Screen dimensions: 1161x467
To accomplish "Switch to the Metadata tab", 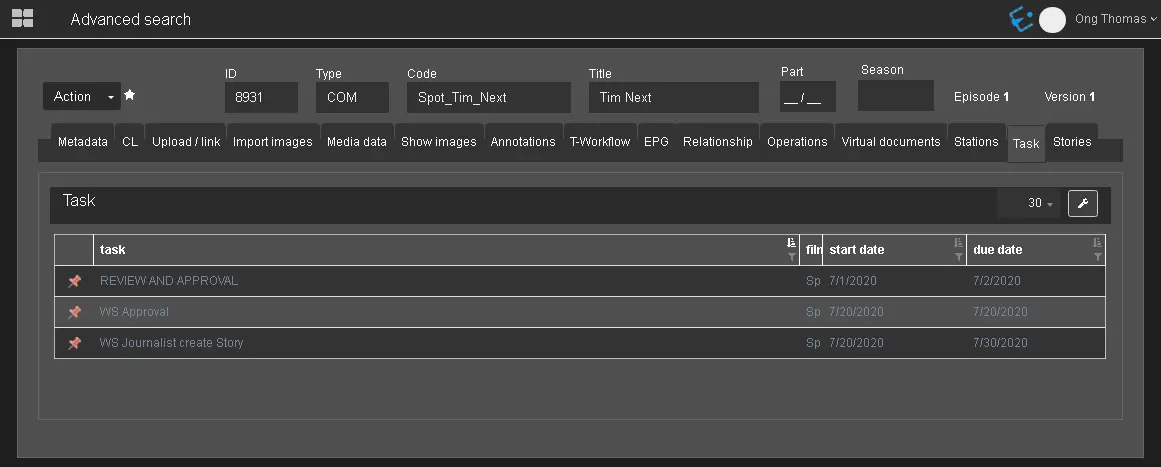I will click(x=82, y=142).
